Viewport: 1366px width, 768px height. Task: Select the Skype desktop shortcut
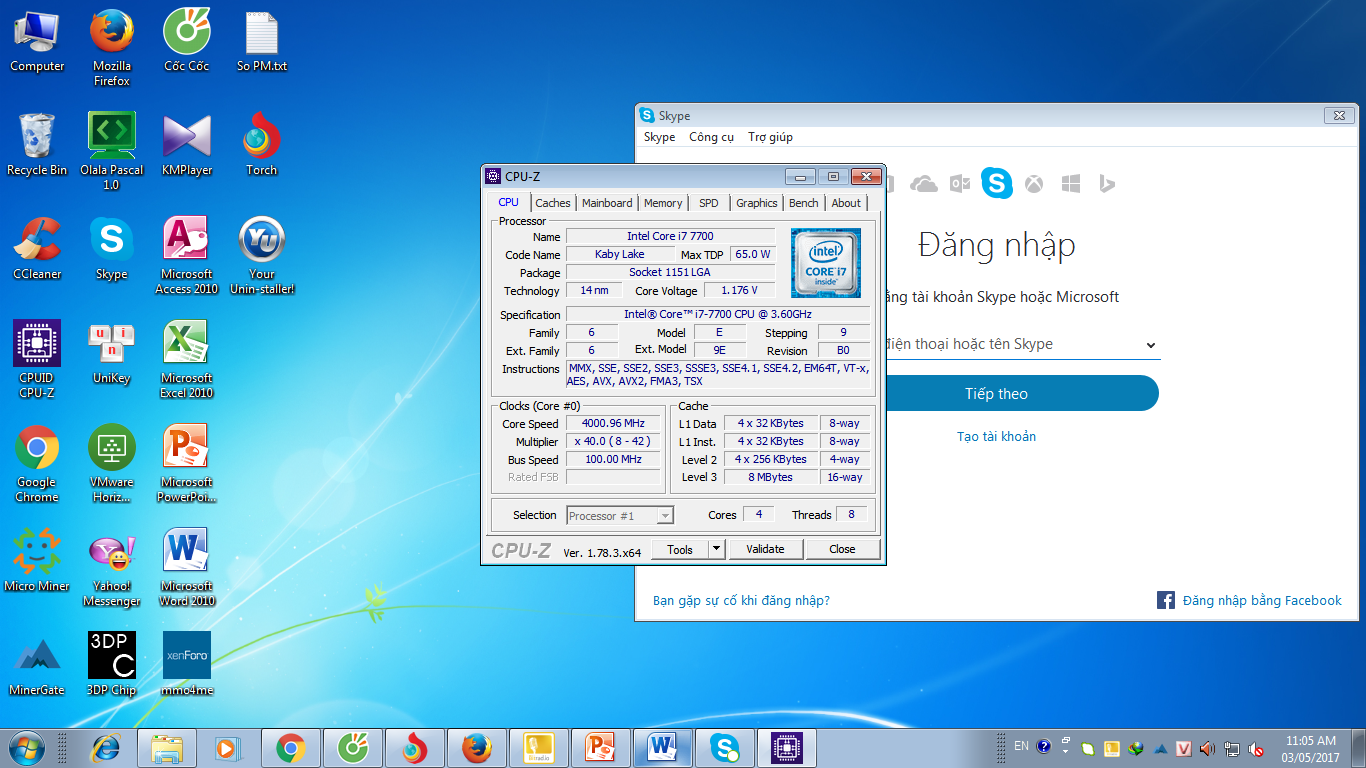pos(112,248)
